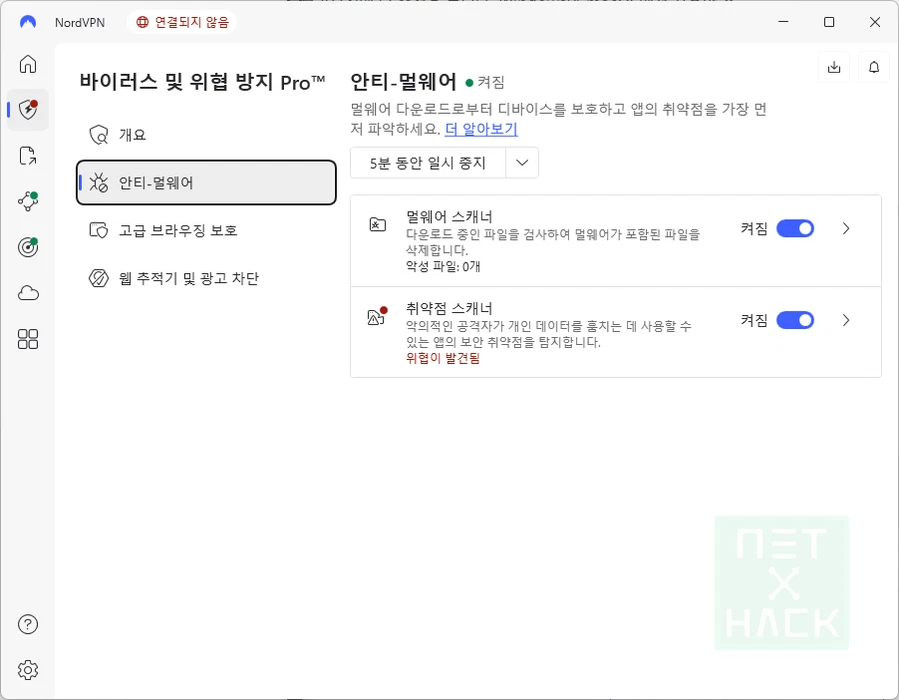Click the 멀웨어 스캐너 folder icon
The width and height of the screenshot is (899, 700).
[377, 224]
